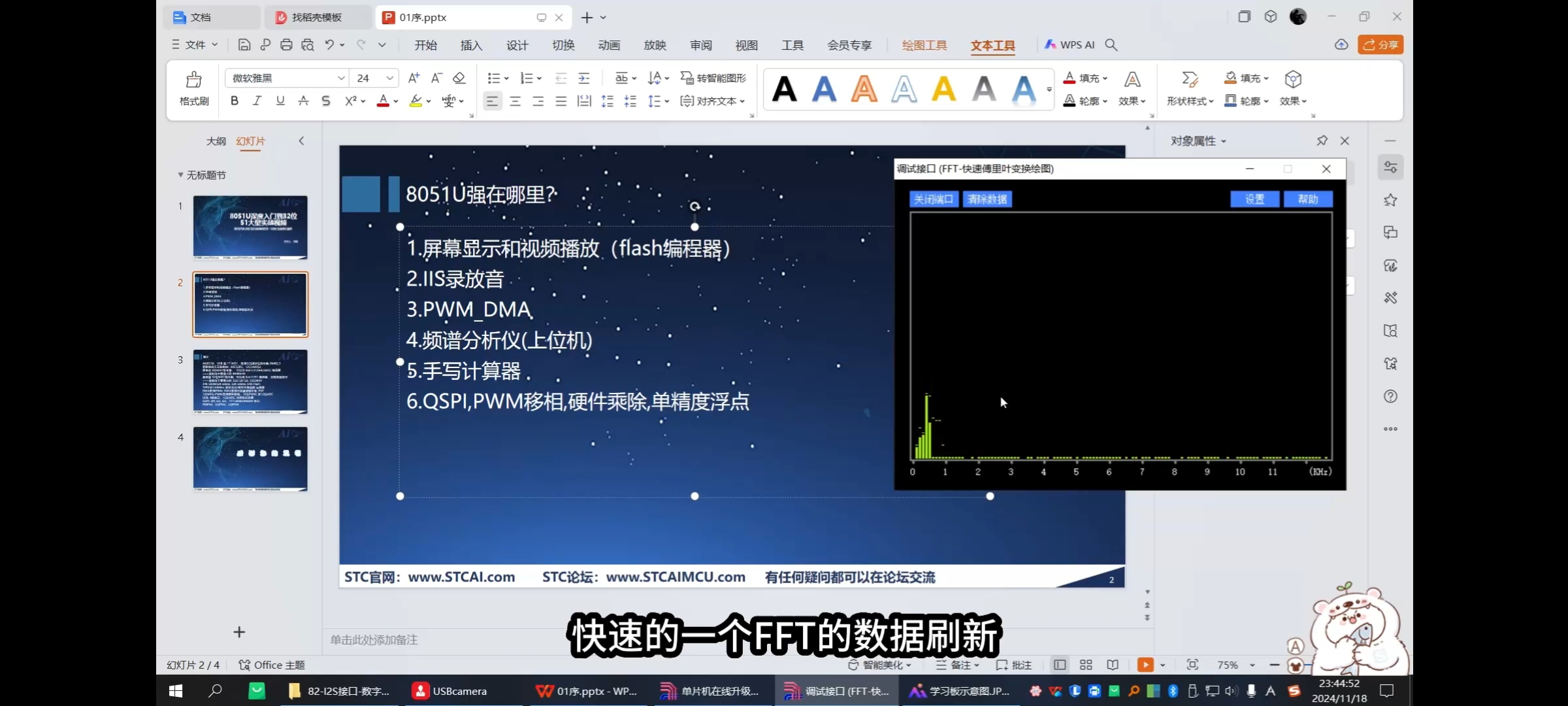Viewport: 1568px width, 706px height.
Task: Open the 插入 ribbon tab
Action: (x=470, y=45)
